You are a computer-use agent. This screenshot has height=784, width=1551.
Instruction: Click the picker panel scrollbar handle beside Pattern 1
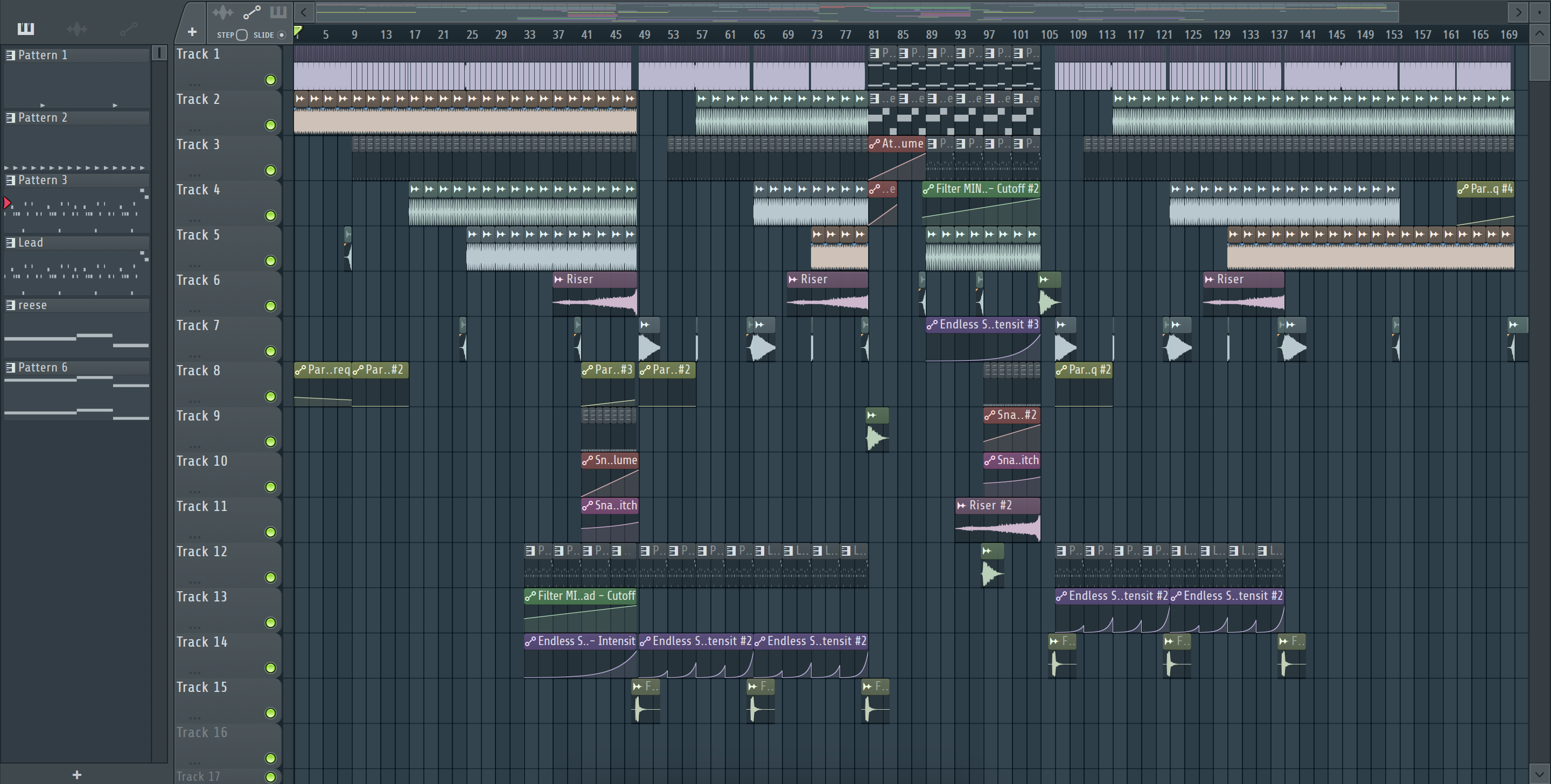point(159,53)
